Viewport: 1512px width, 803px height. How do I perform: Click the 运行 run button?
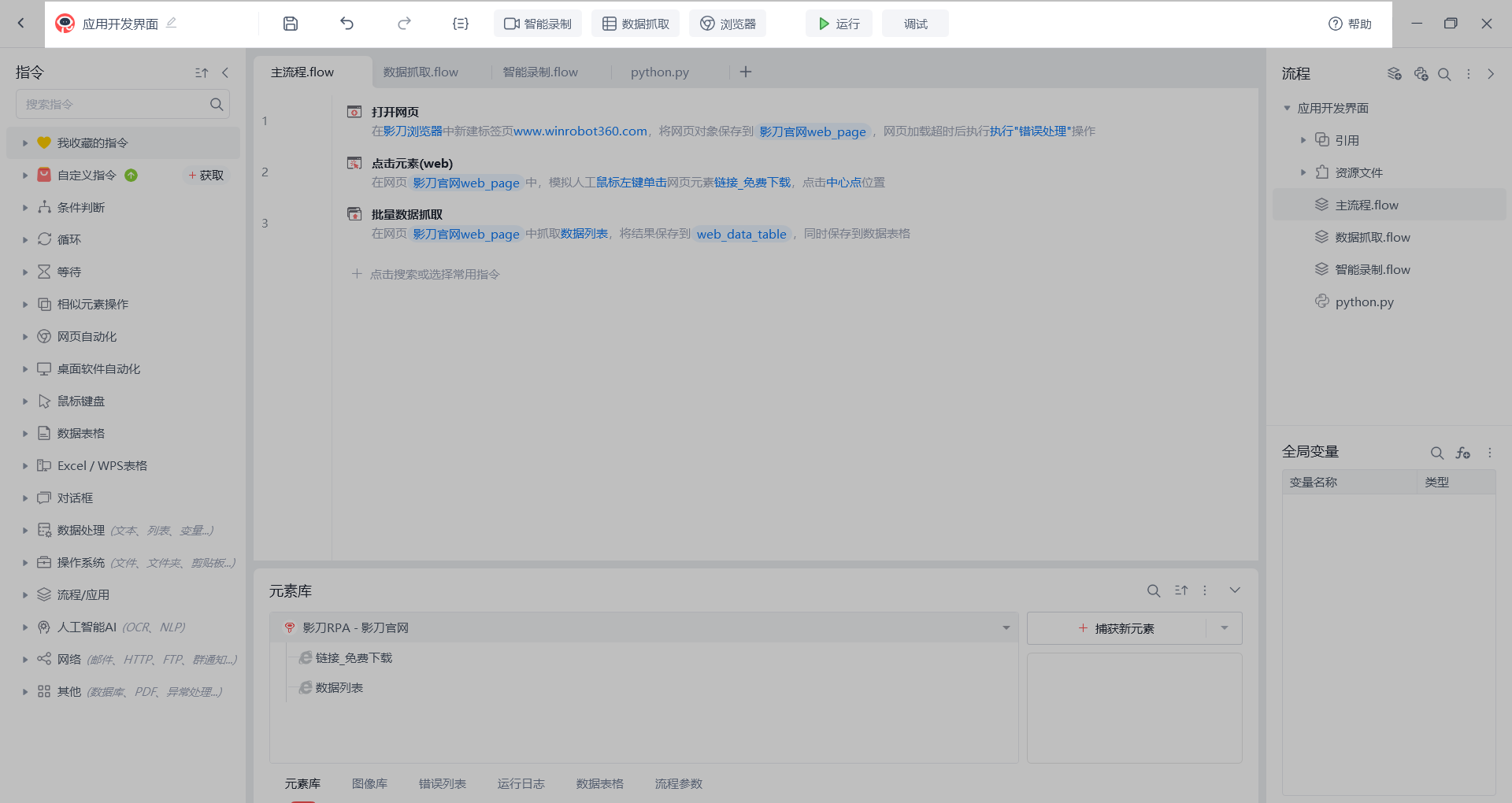point(838,24)
